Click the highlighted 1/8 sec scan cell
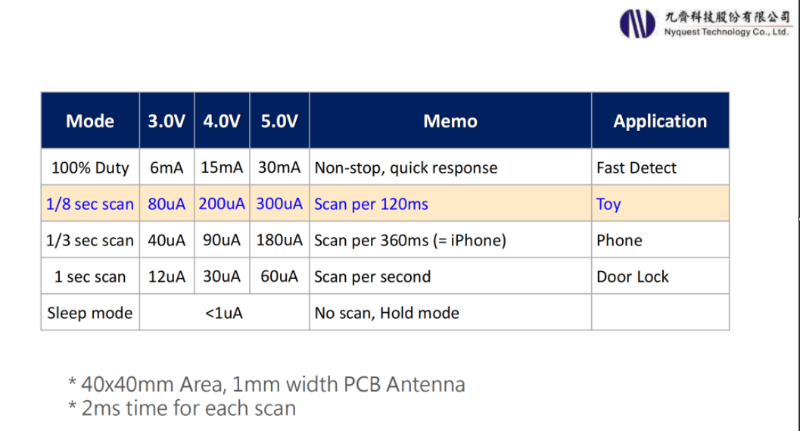This screenshot has width=800, height=431. [90, 204]
